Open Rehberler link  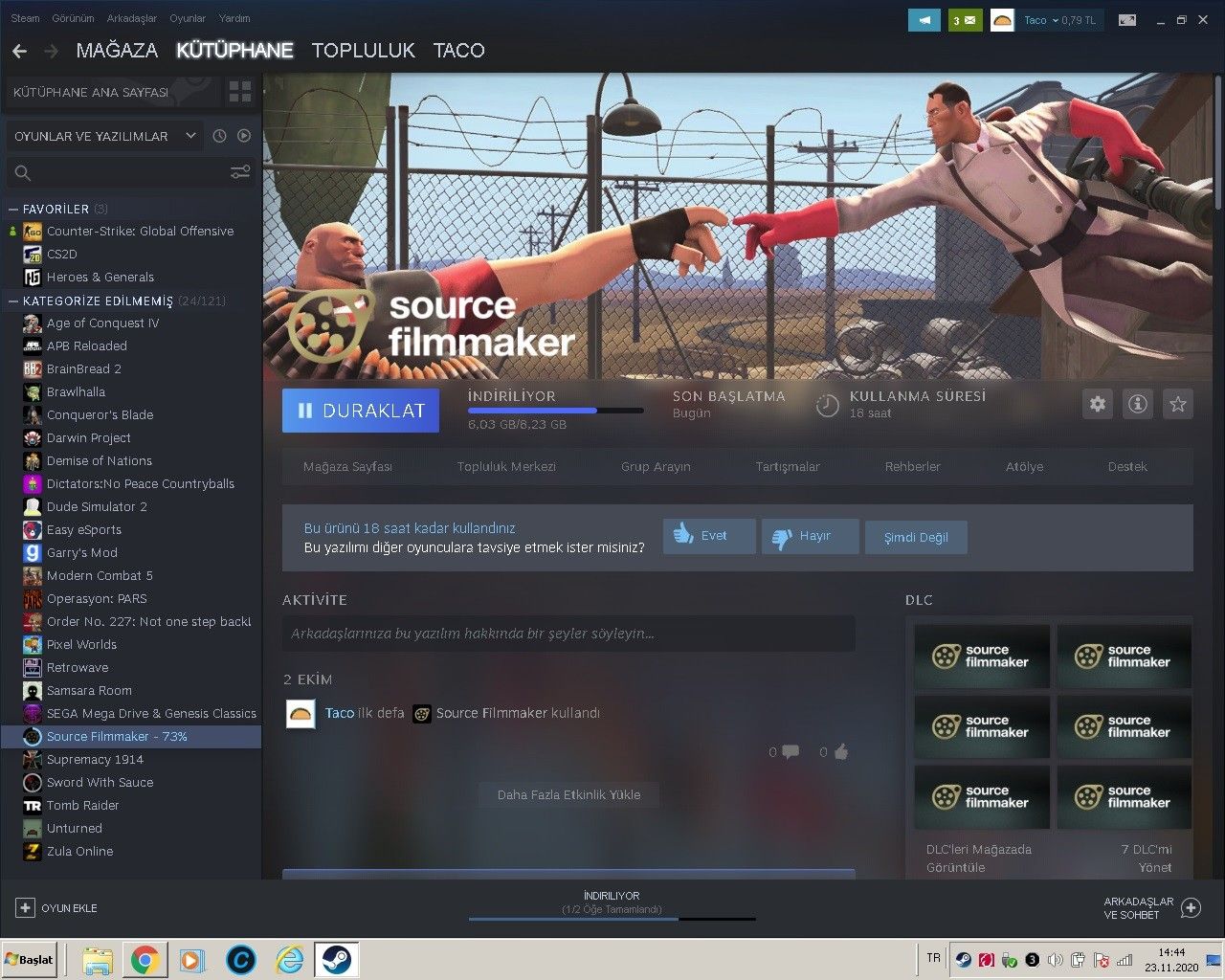pos(913,467)
